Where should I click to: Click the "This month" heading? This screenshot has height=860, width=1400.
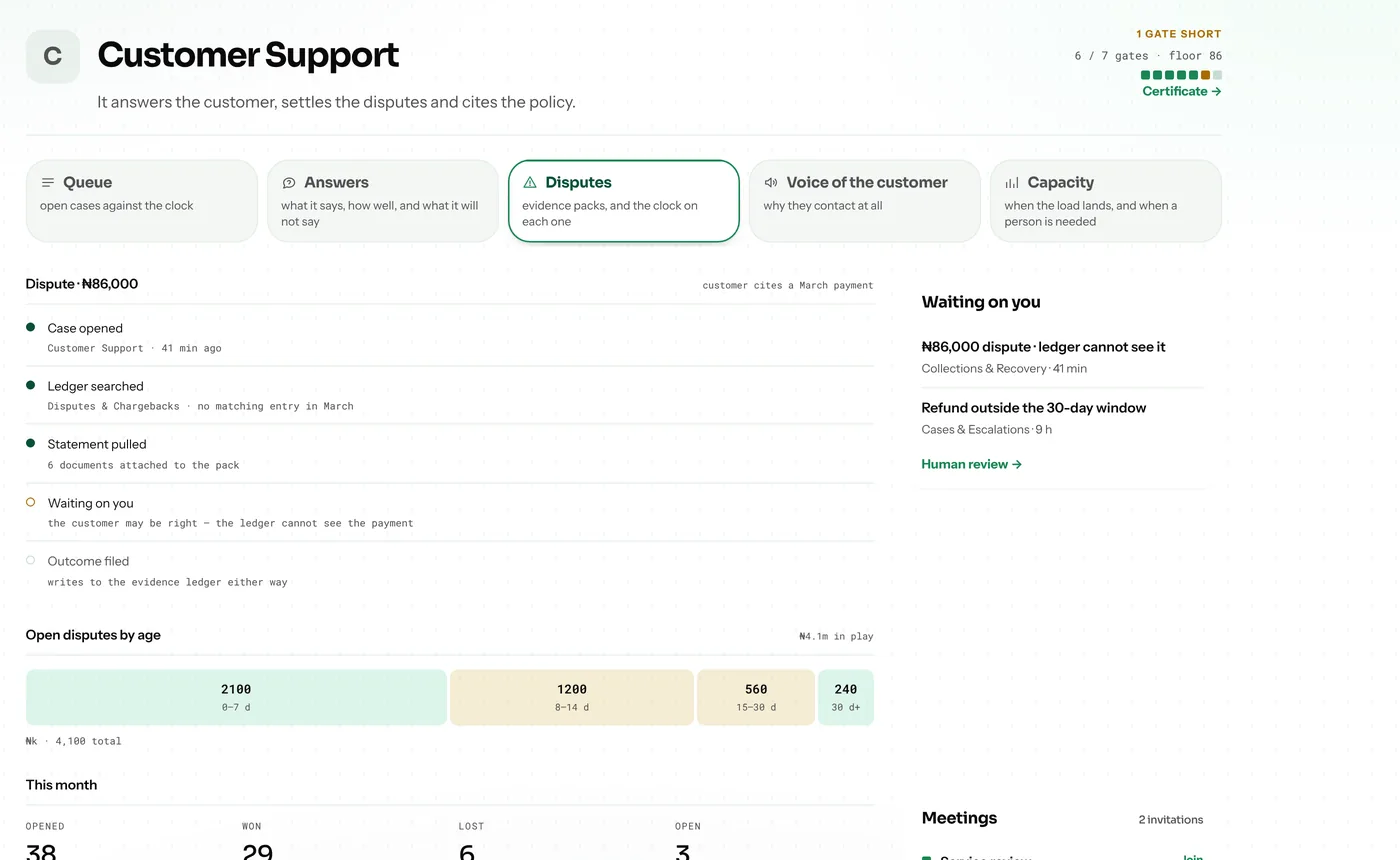(x=61, y=785)
